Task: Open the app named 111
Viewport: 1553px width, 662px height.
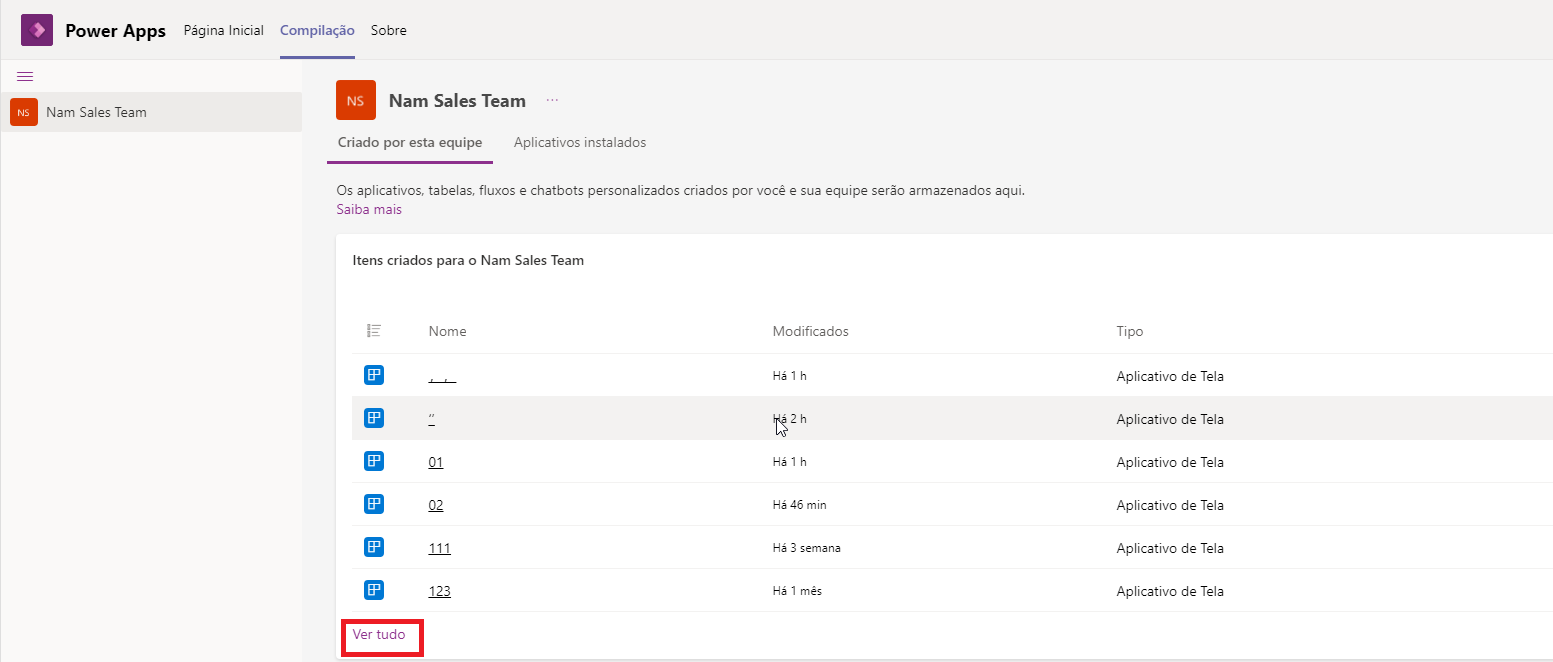Action: (439, 548)
